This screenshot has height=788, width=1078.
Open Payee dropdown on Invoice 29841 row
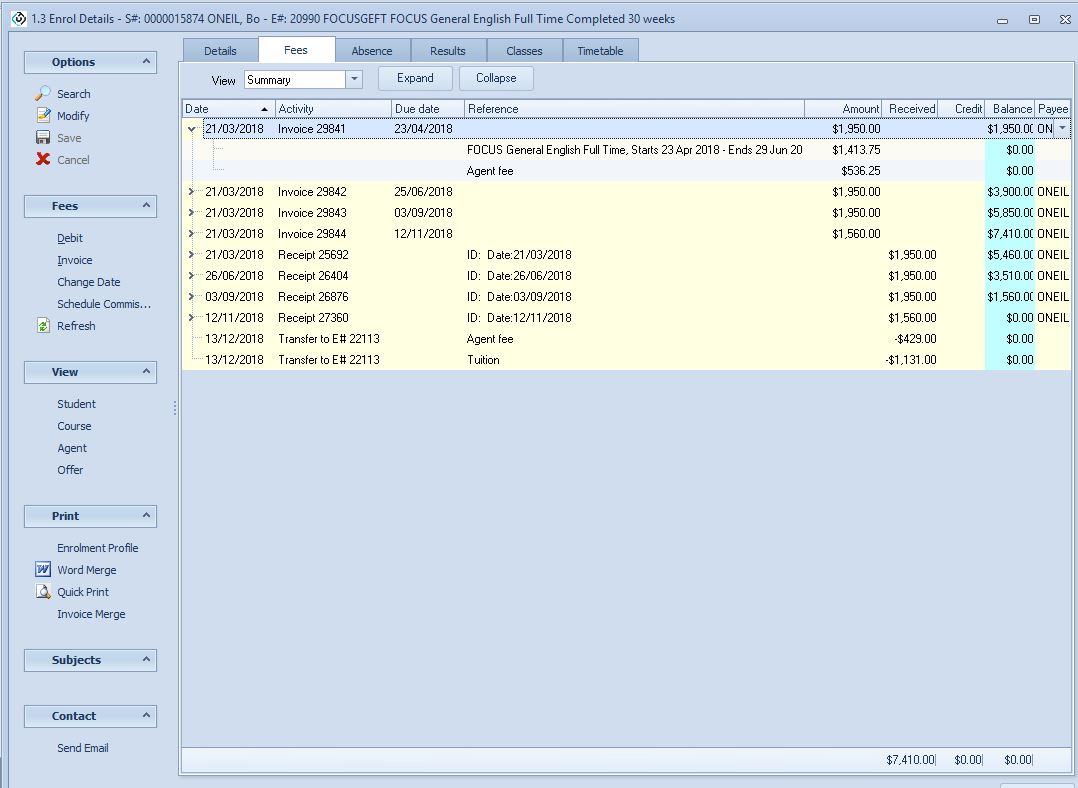1062,129
